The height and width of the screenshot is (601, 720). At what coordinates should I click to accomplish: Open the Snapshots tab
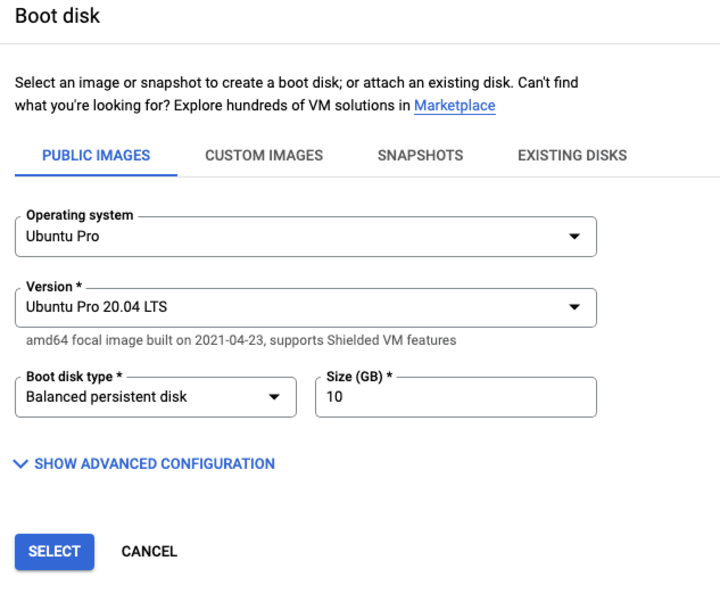[420, 155]
